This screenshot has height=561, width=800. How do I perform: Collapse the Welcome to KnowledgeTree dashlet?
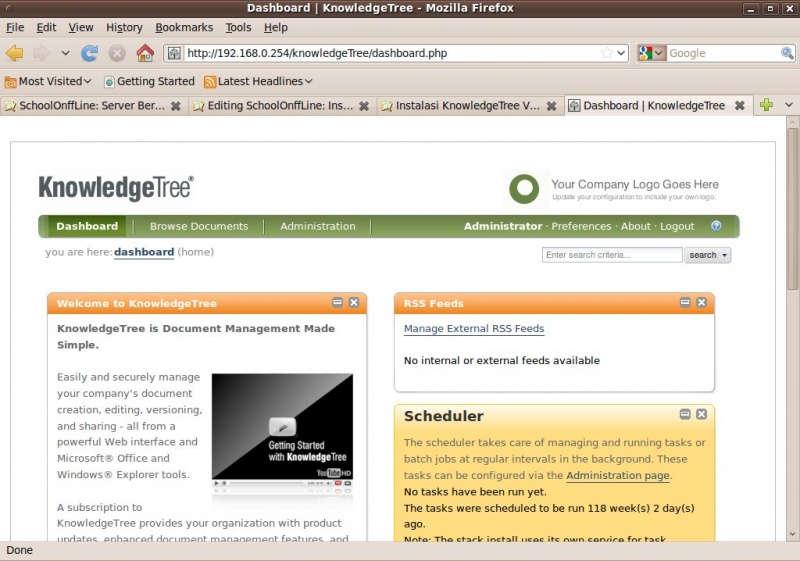(x=337, y=302)
